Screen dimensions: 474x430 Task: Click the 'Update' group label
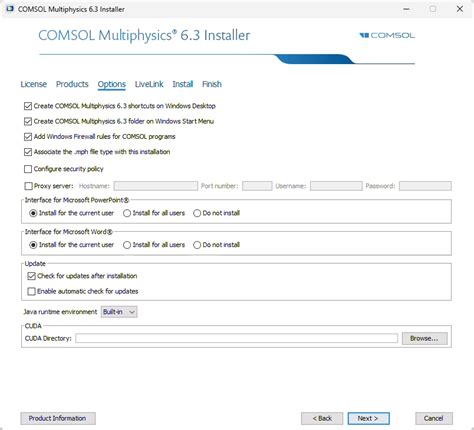[35, 264]
